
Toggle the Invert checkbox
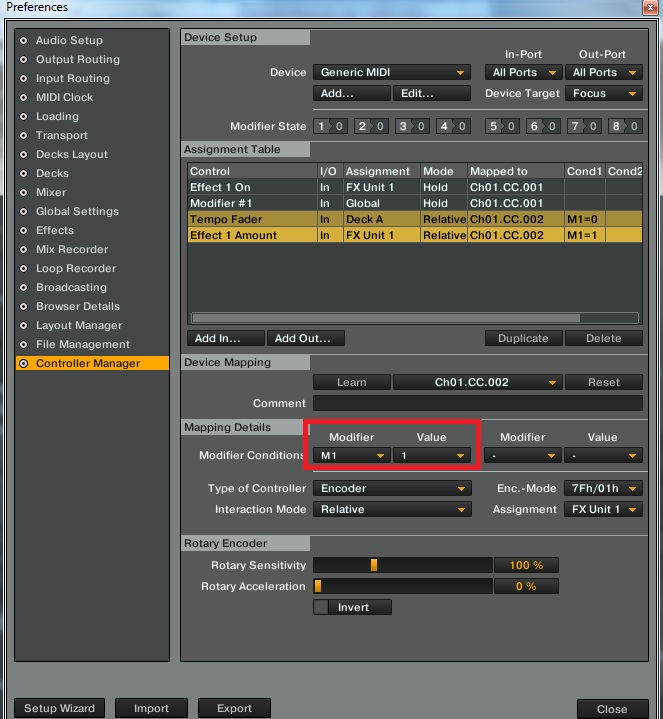pos(321,607)
